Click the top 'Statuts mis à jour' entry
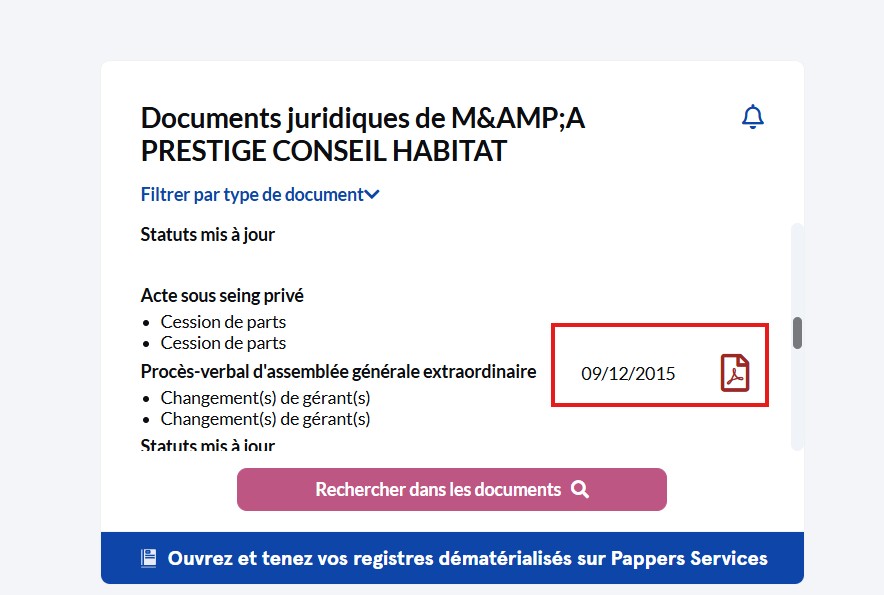 point(208,235)
